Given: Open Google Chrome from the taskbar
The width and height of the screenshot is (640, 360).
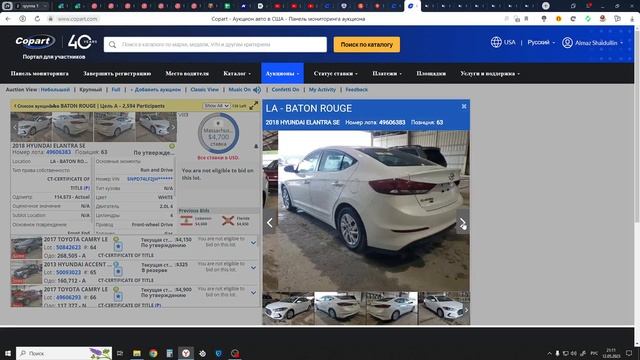Looking at the screenshot, I should [x=153, y=353].
